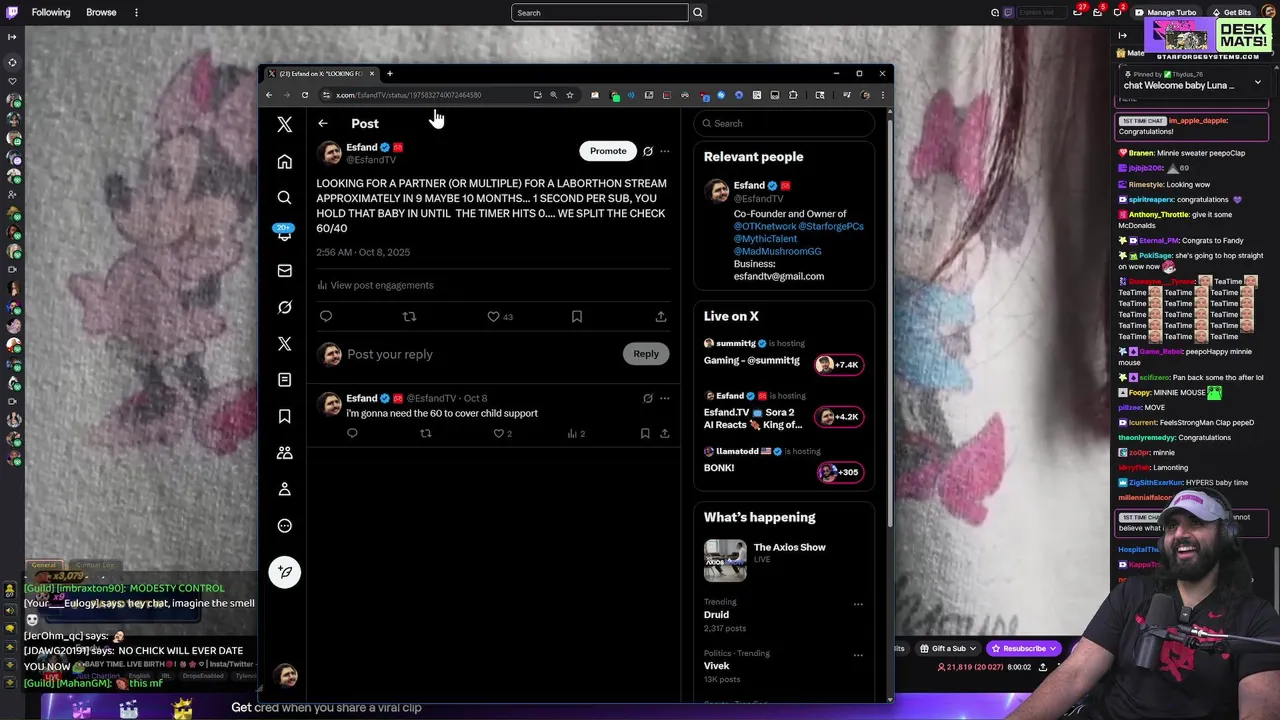The height and width of the screenshot is (720, 1280).
Task: Expand pinned chat message chevron
Action: click(x=1258, y=82)
